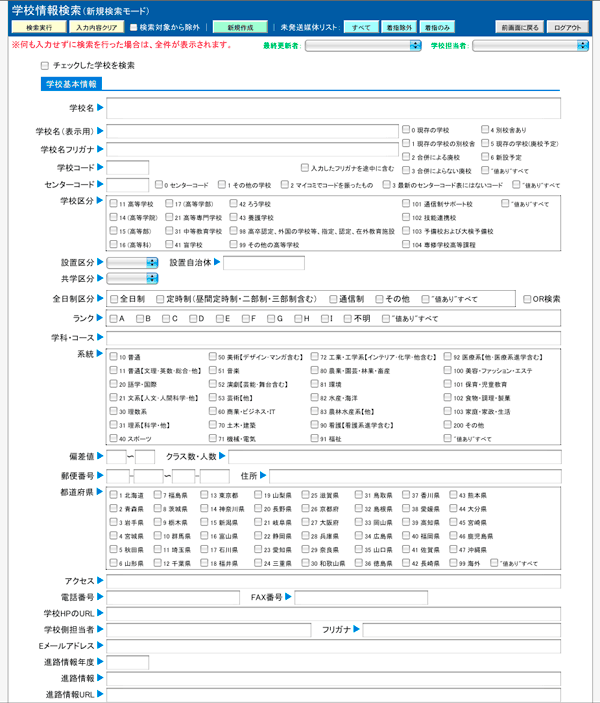The image size is (600, 703).
Task: Click the 住所 input field
Action: point(415,476)
